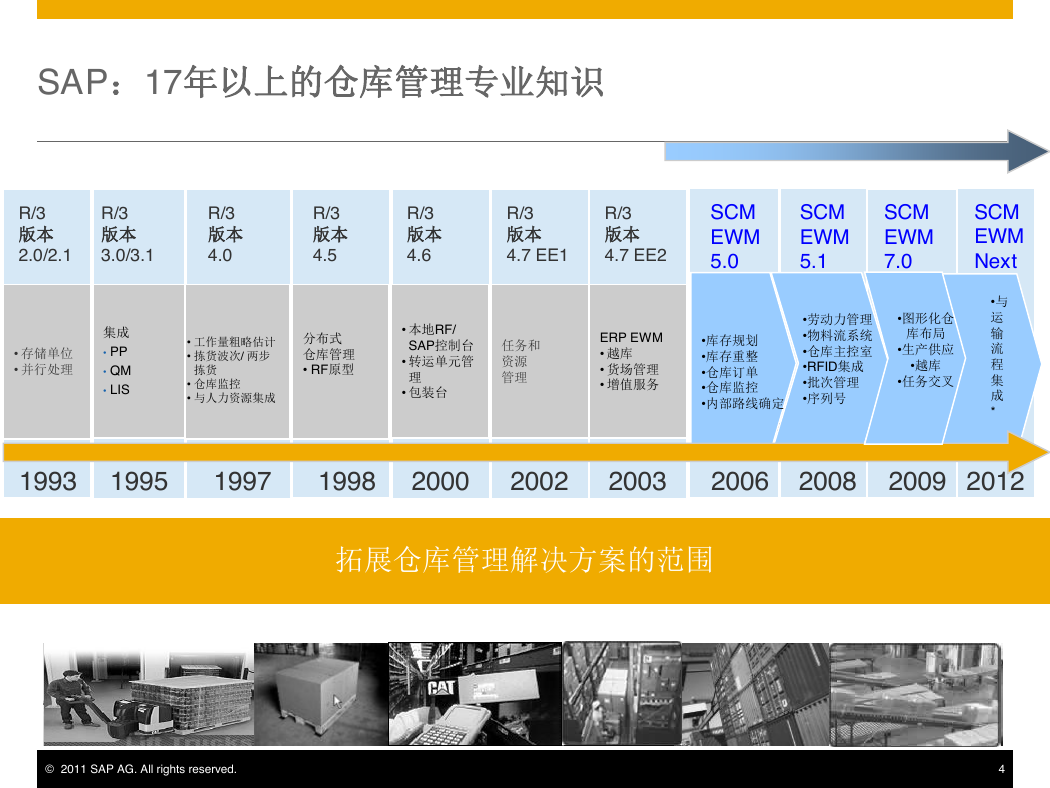Screen dimensions: 1050x788
Task: Click the 库存规划 bullet in EWM 5.0
Action: point(729,340)
